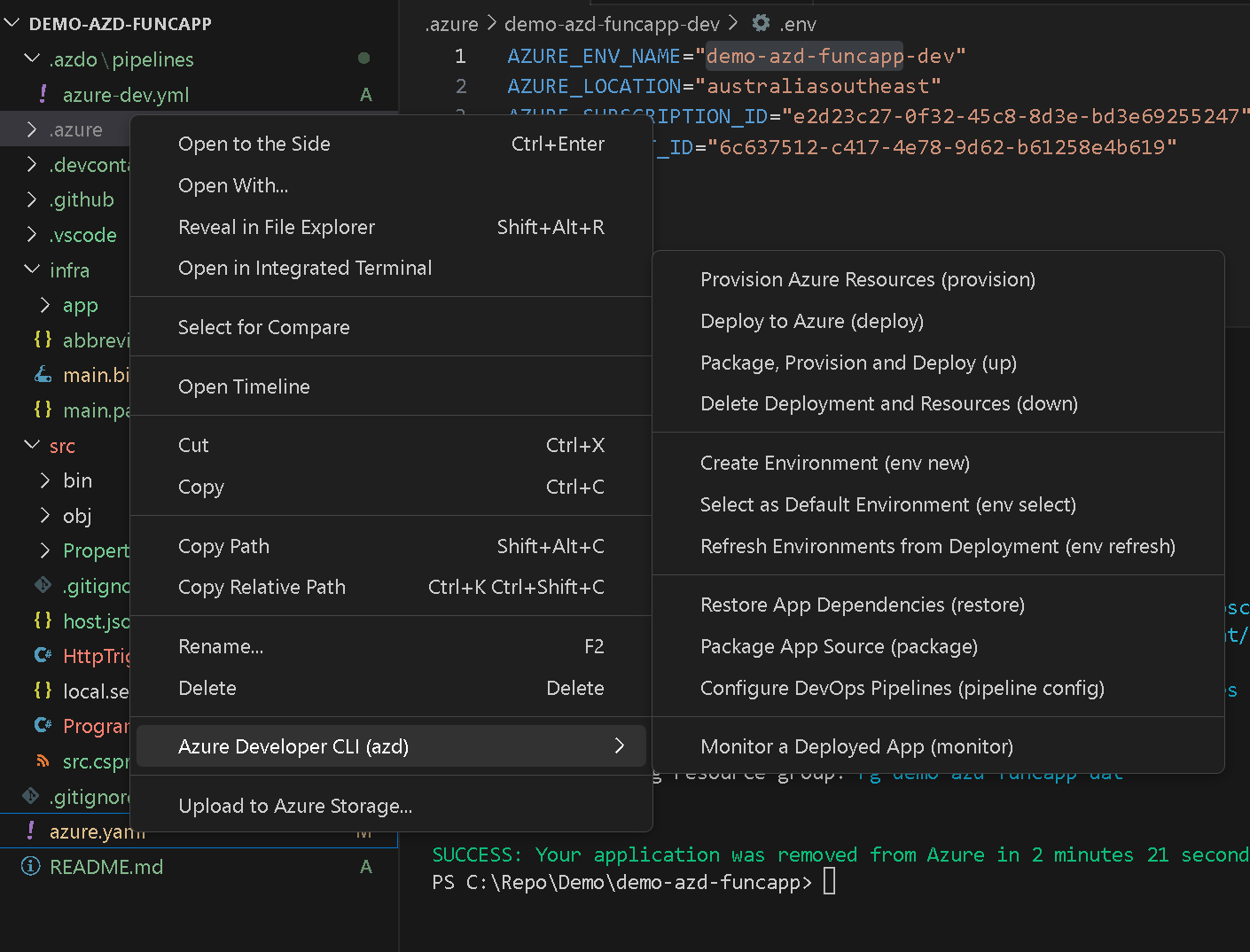Select Copy Path menu entry
This screenshot has height=952, width=1250.
[x=391, y=546]
